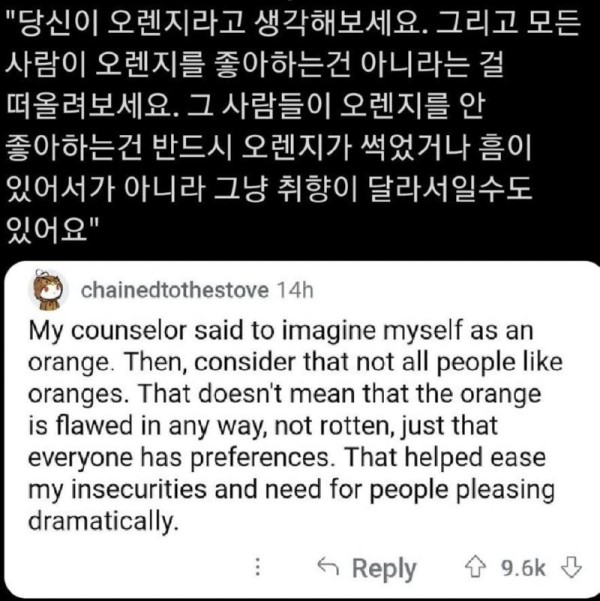Open the three-dot more options menu
The height and width of the screenshot is (601, 600).
pos(258,567)
